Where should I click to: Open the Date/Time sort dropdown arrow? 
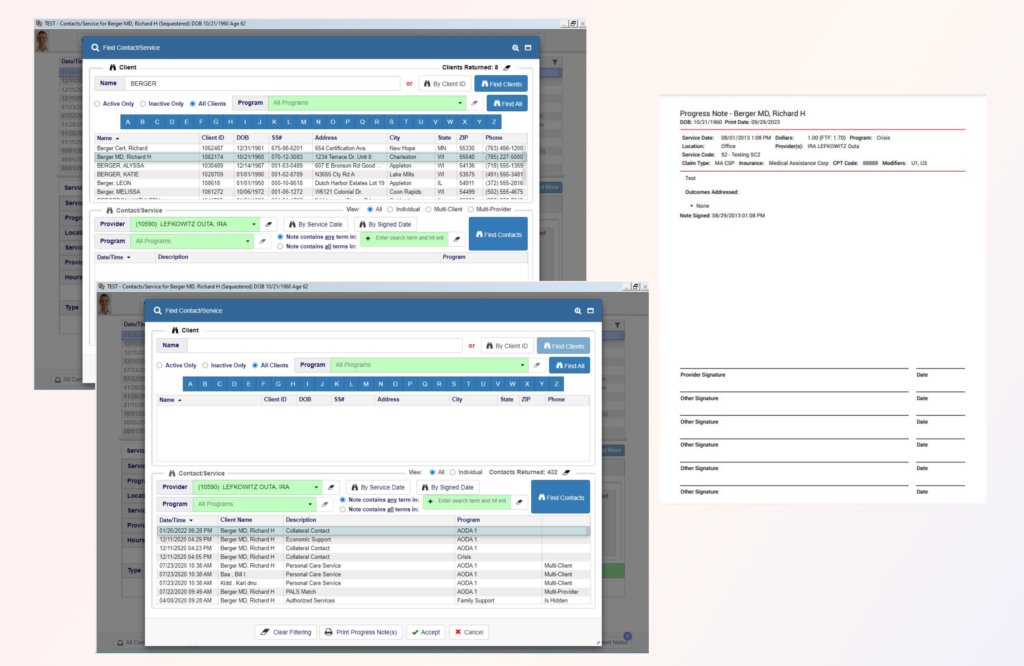pos(191,520)
